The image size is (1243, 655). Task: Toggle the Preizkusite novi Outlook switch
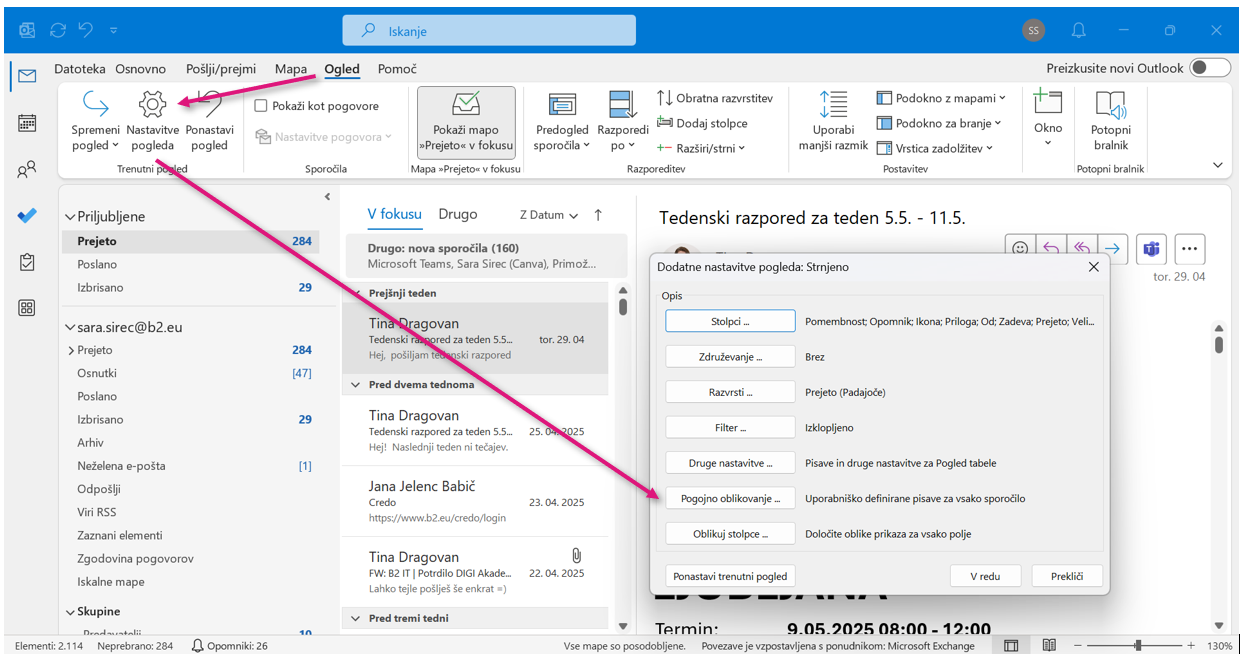click(x=1210, y=68)
